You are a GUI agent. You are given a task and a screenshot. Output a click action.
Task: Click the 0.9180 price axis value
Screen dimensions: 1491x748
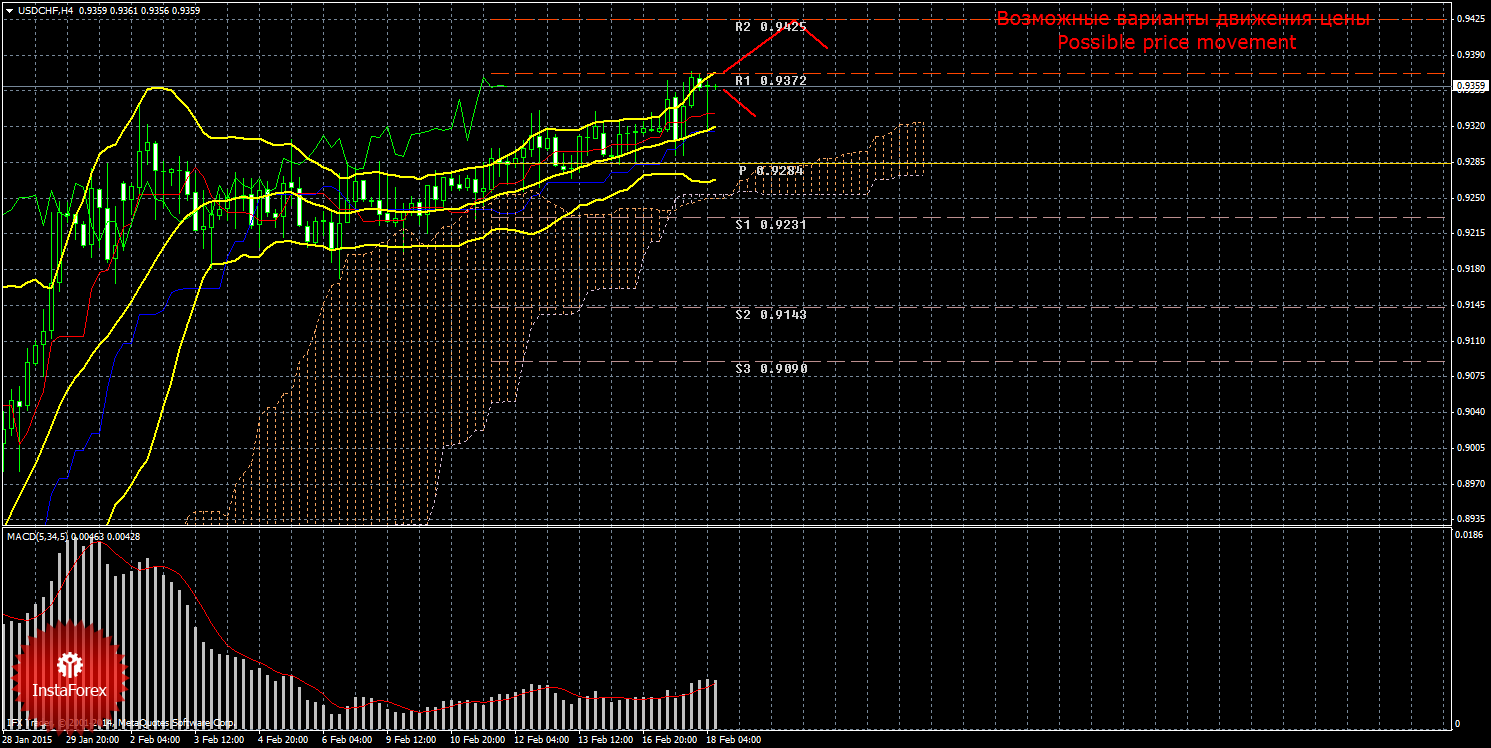pos(1470,269)
